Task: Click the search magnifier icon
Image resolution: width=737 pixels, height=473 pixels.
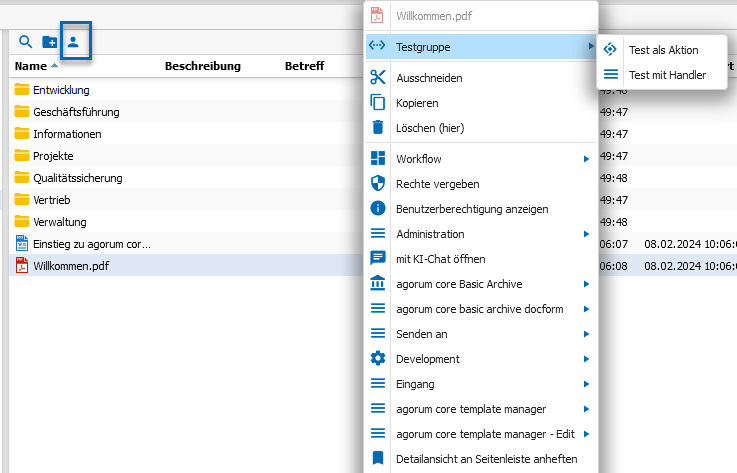Action: point(25,42)
